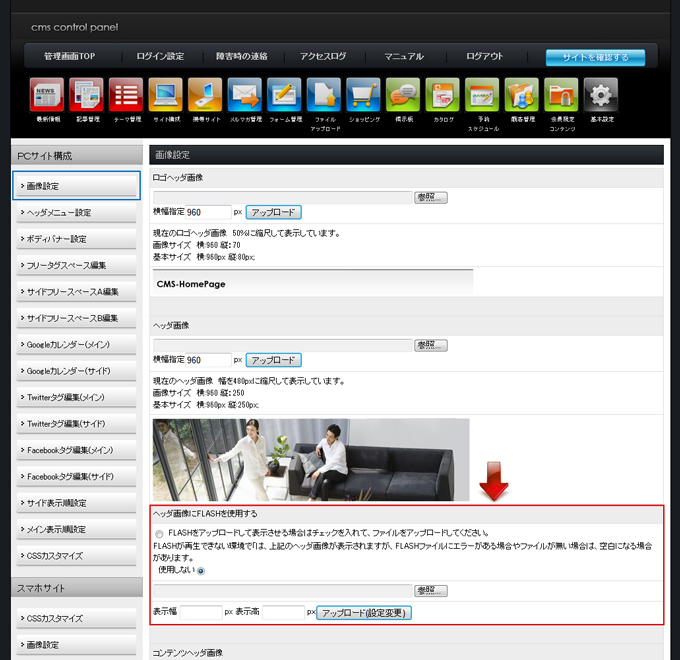This screenshot has height=660, width=680.
Task: Open the 携帯サイト mobile site icon
Action: click(206, 96)
